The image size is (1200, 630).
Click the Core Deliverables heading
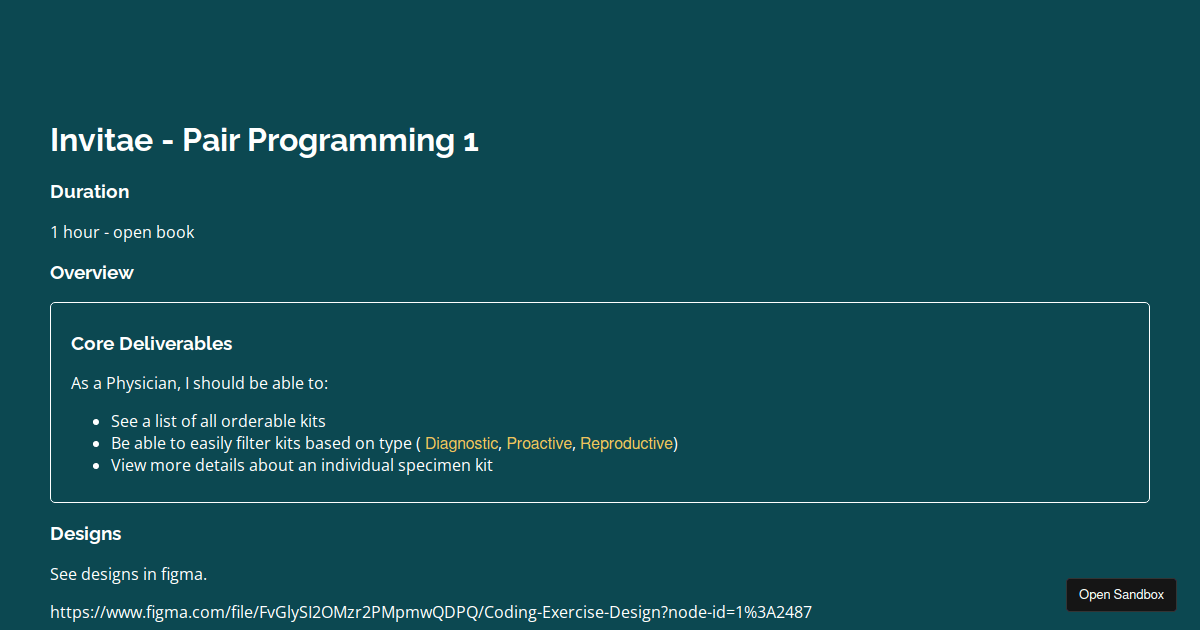point(152,344)
